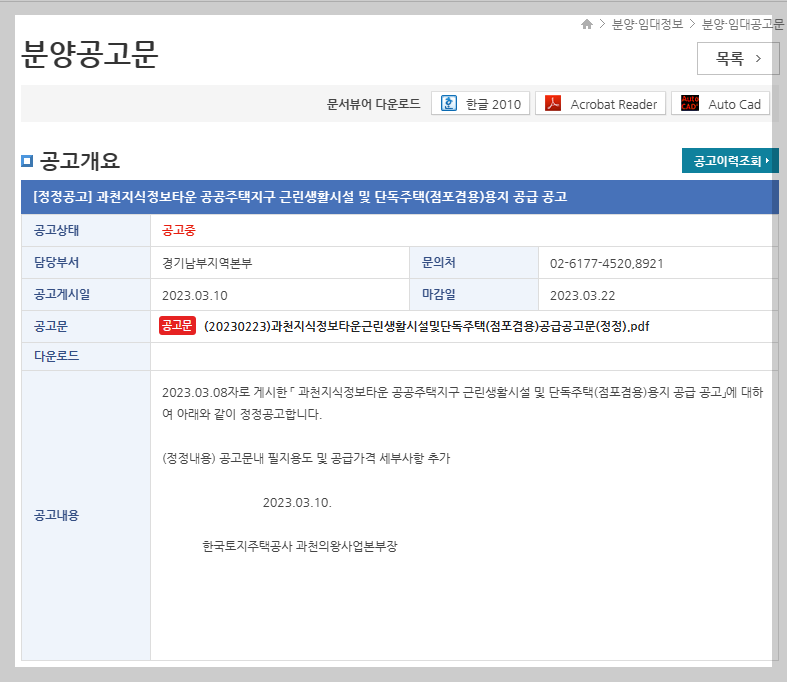
Task: Click the 공고상태 row label
Action: click(x=56, y=230)
